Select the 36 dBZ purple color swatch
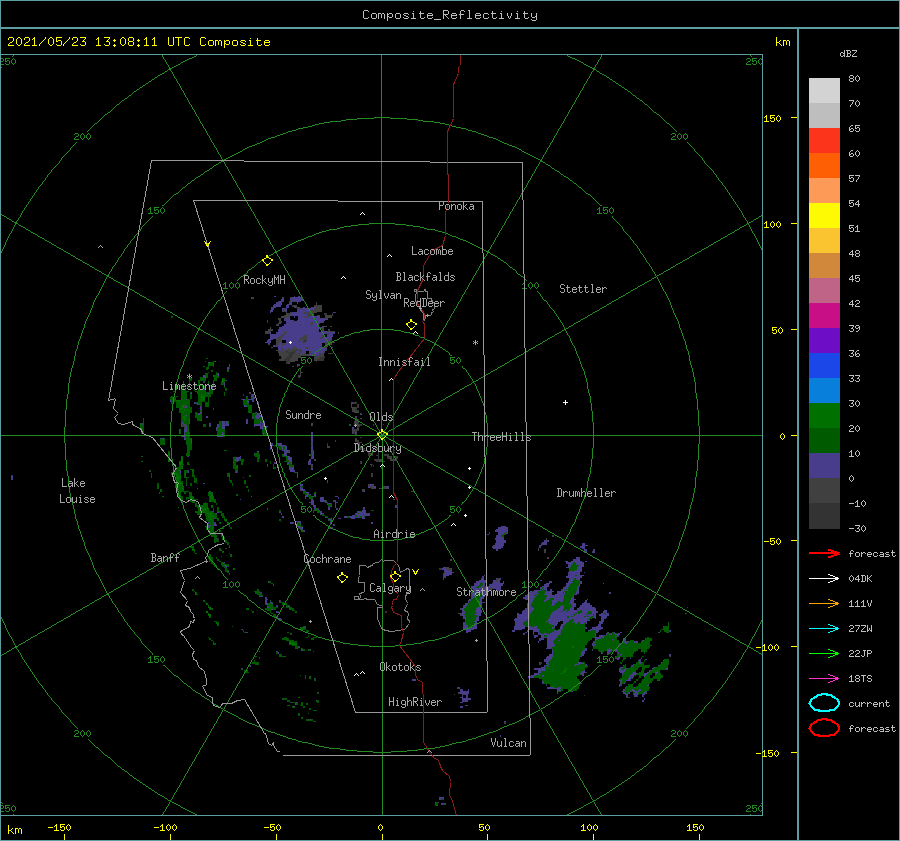This screenshot has width=900, height=841. pyautogui.click(x=824, y=340)
